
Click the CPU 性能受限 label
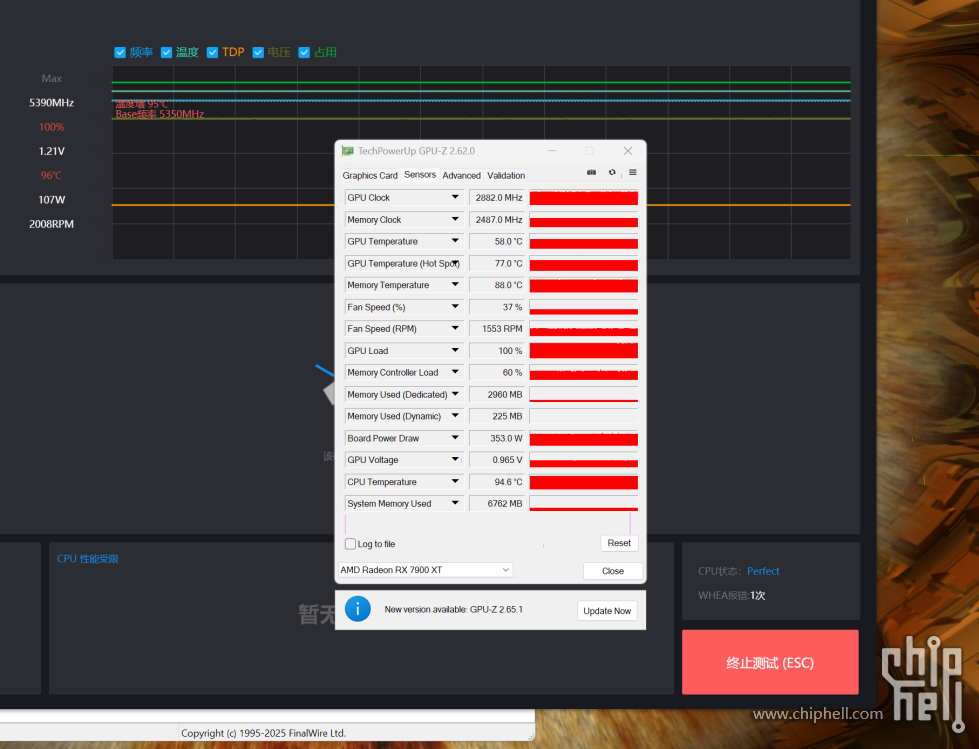(88, 559)
